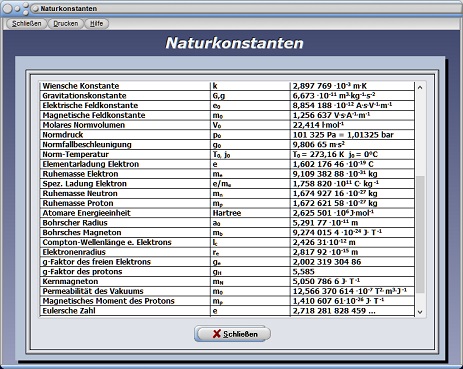Screen dimensions: 463x369
Task: Select the Wiensche Konstante row label
Action: coord(81,86)
